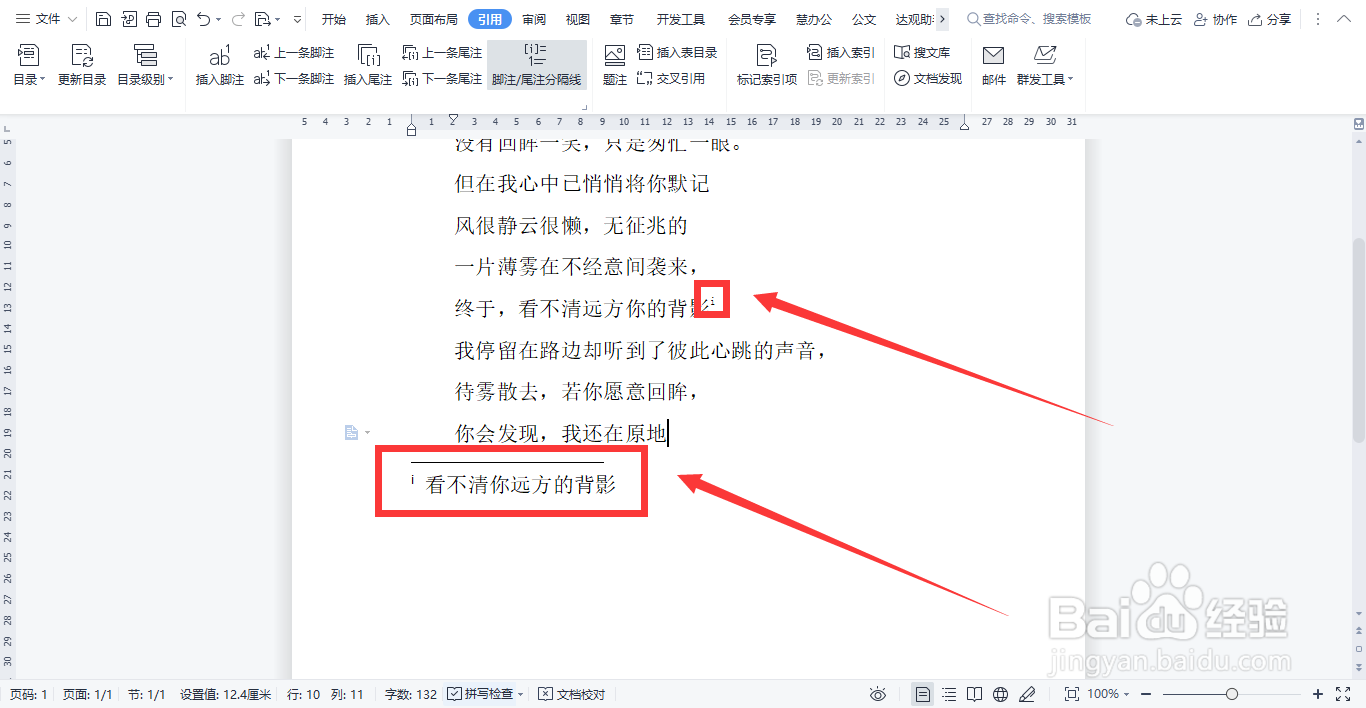Go to next endnote (下一条尾注)
This screenshot has height=708, width=1366.
click(442, 78)
